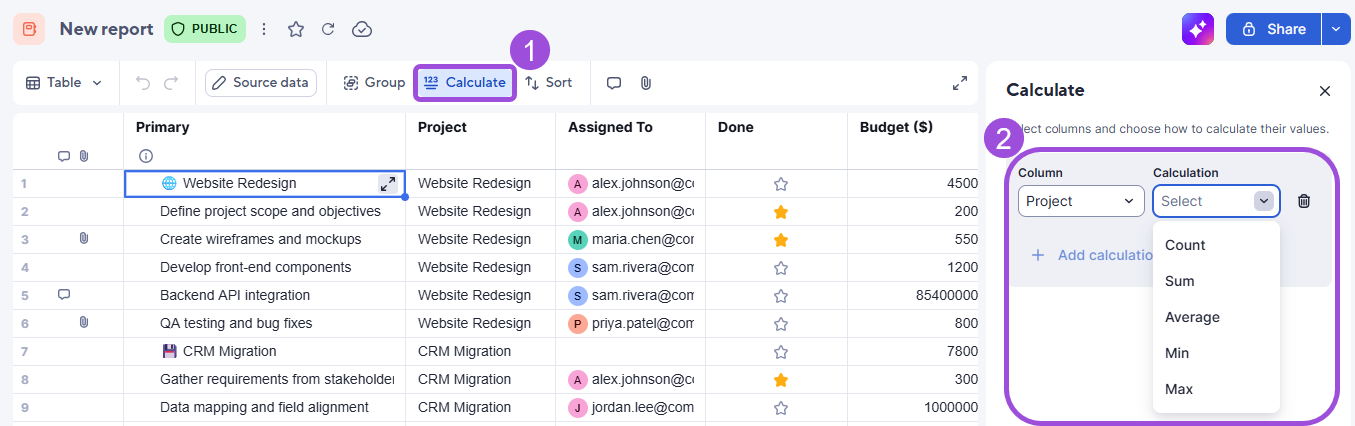Click the paperclip icon in header row
The image size is (1355, 426).
pyautogui.click(x=84, y=156)
